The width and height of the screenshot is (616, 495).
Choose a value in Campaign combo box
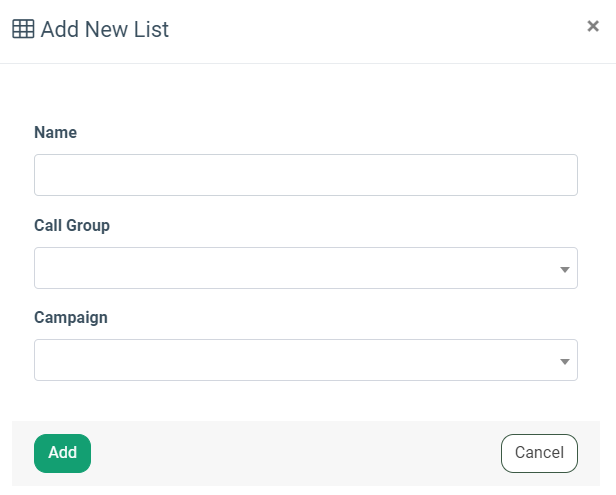point(305,360)
